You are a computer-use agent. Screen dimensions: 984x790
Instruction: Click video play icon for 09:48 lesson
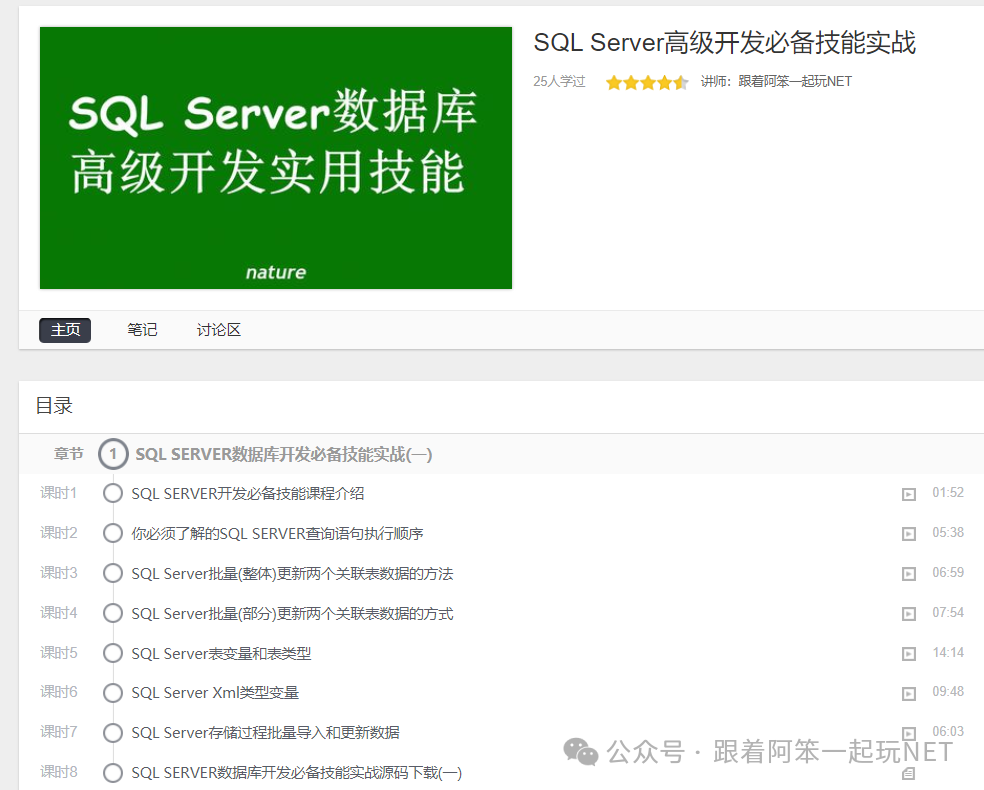point(909,694)
